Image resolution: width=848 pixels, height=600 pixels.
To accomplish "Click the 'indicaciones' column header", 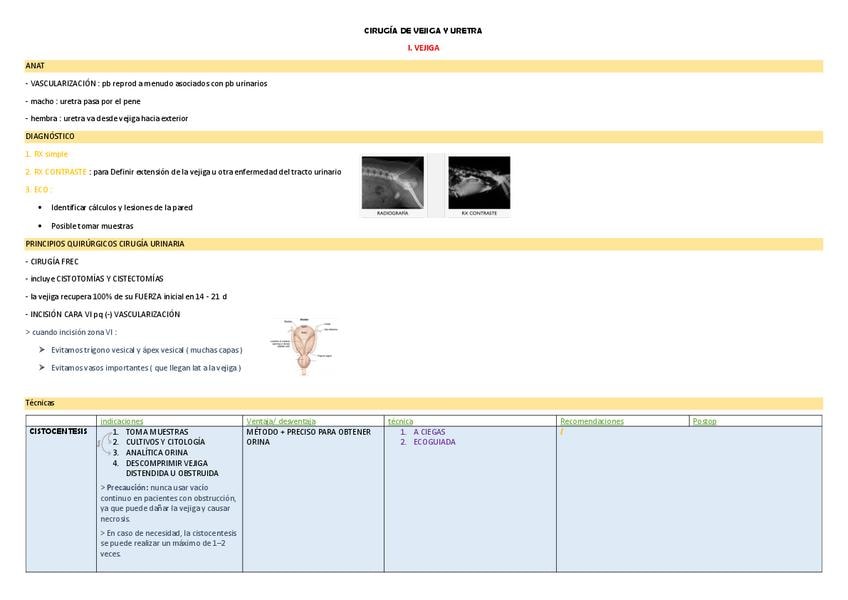I will pyautogui.click(x=122, y=421).
